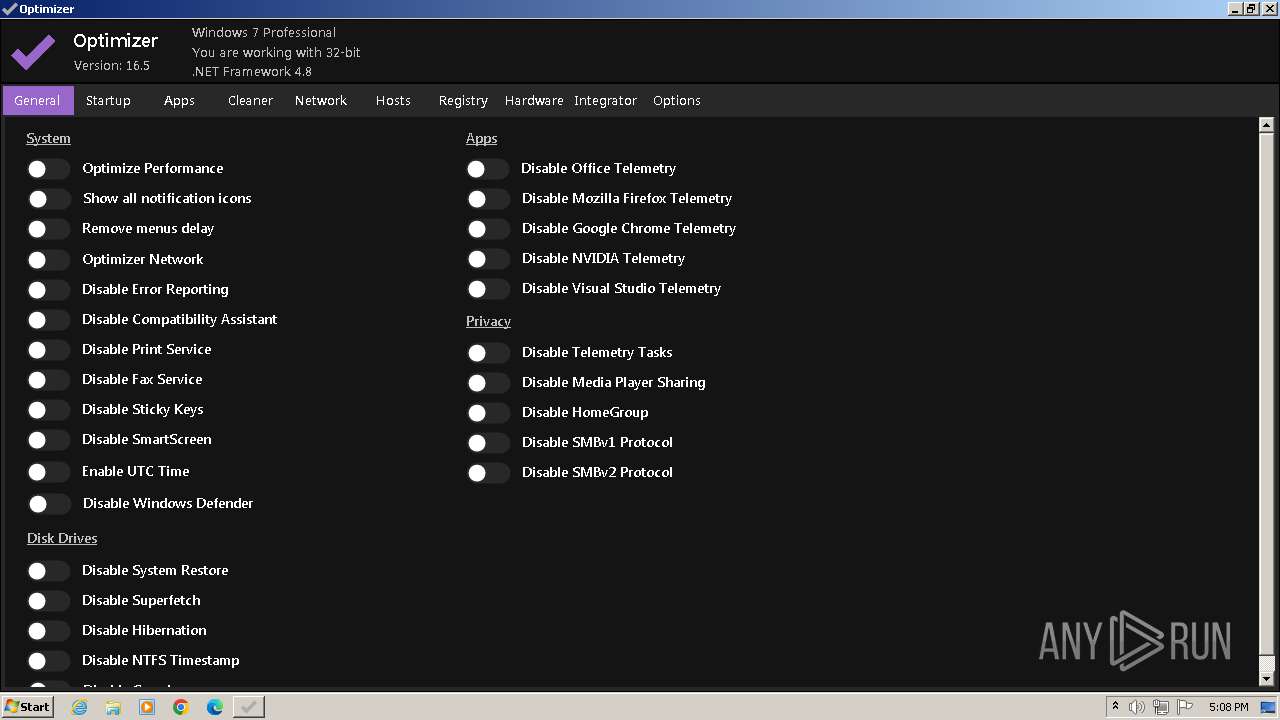Viewport: 1280px width, 720px height.
Task: Toggle Disable Fax Service
Action: (48, 380)
